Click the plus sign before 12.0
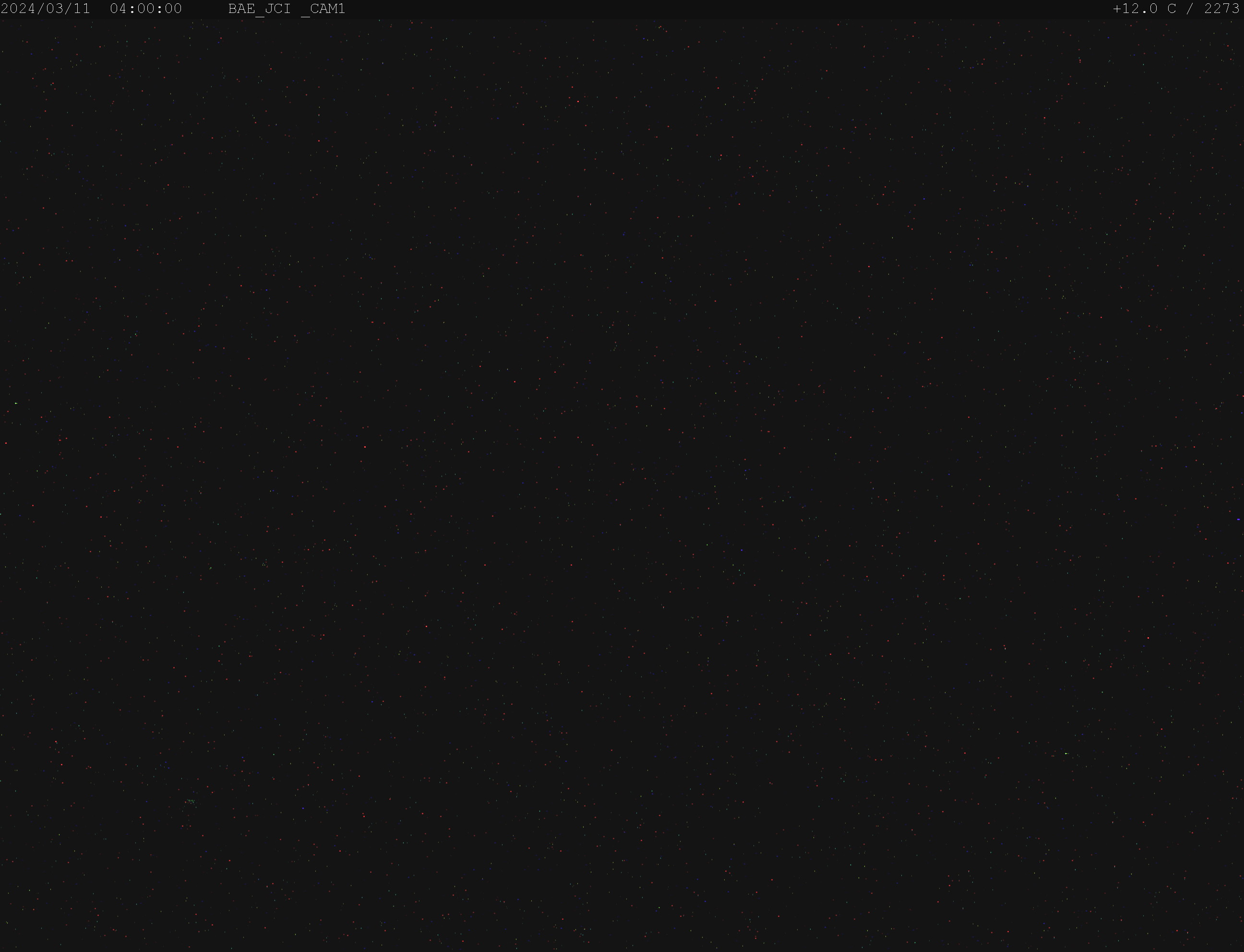1244x952 pixels. [x=1117, y=9]
